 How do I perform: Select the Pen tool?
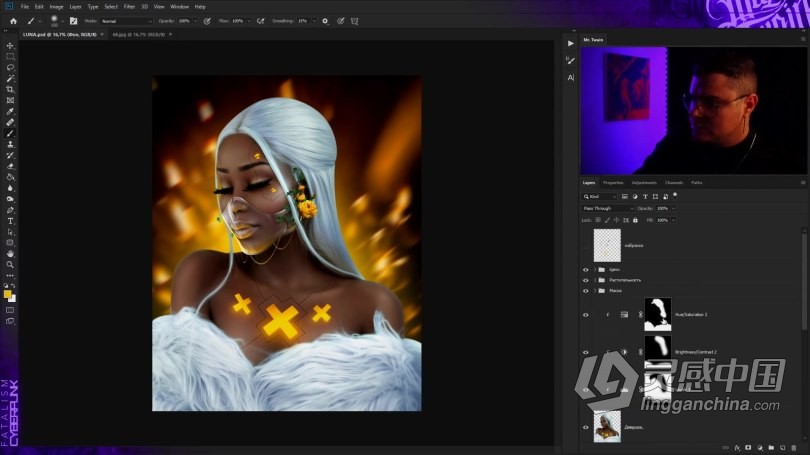(x=10, y=210)
